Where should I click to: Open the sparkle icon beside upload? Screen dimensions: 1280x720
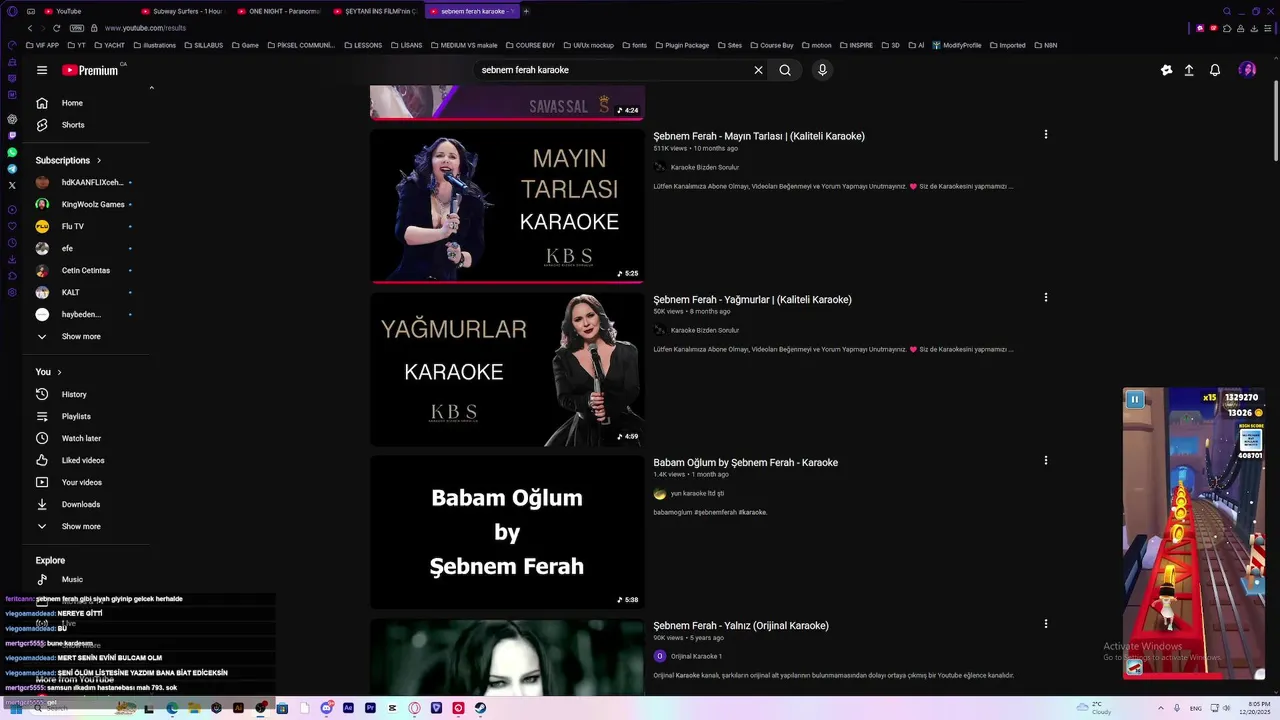1166,70
